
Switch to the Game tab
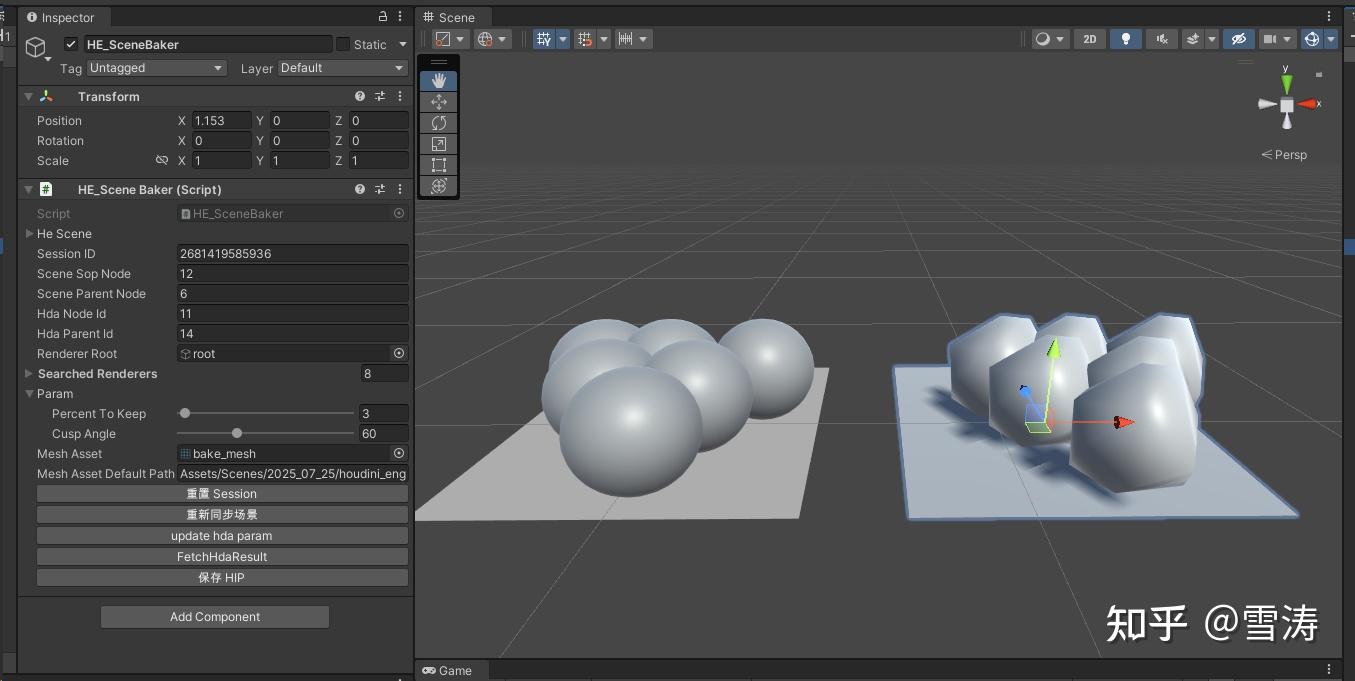tap(450, 670)
